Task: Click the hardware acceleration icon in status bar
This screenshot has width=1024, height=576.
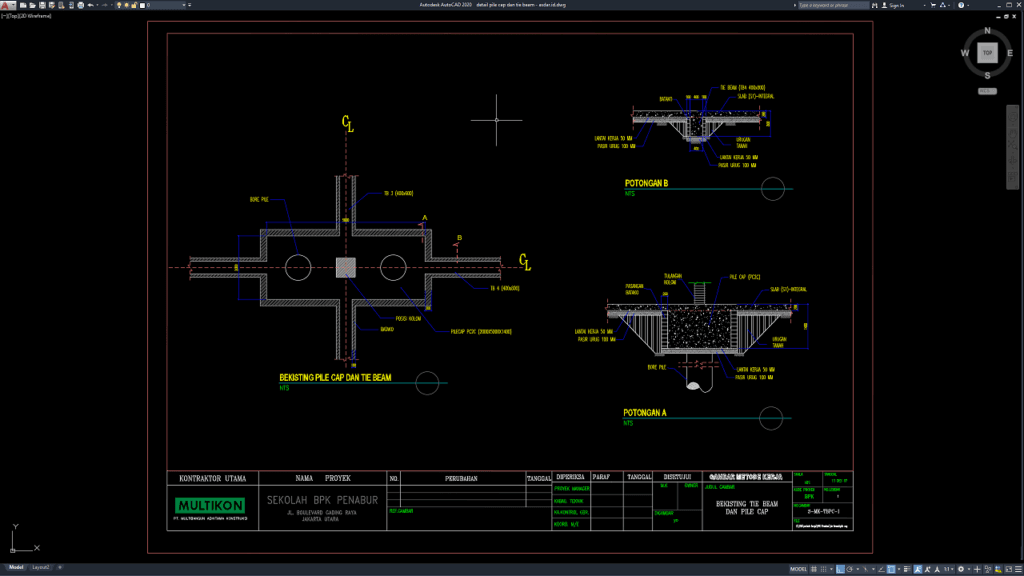Action: [997, 569]
